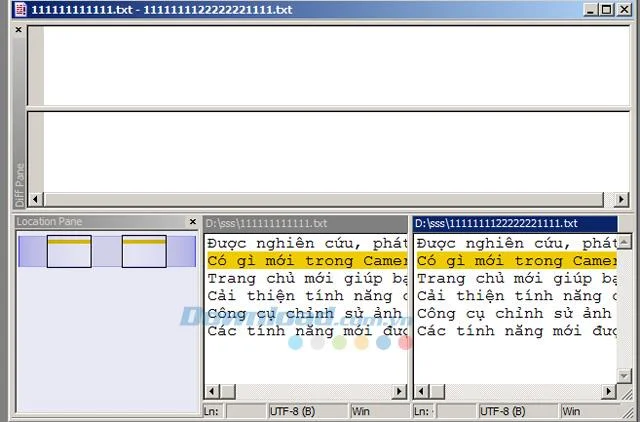Viewport: 640px width, 422px height.
Task: Minimize the WinMerge compare window
Action: (x=590, y=9)
